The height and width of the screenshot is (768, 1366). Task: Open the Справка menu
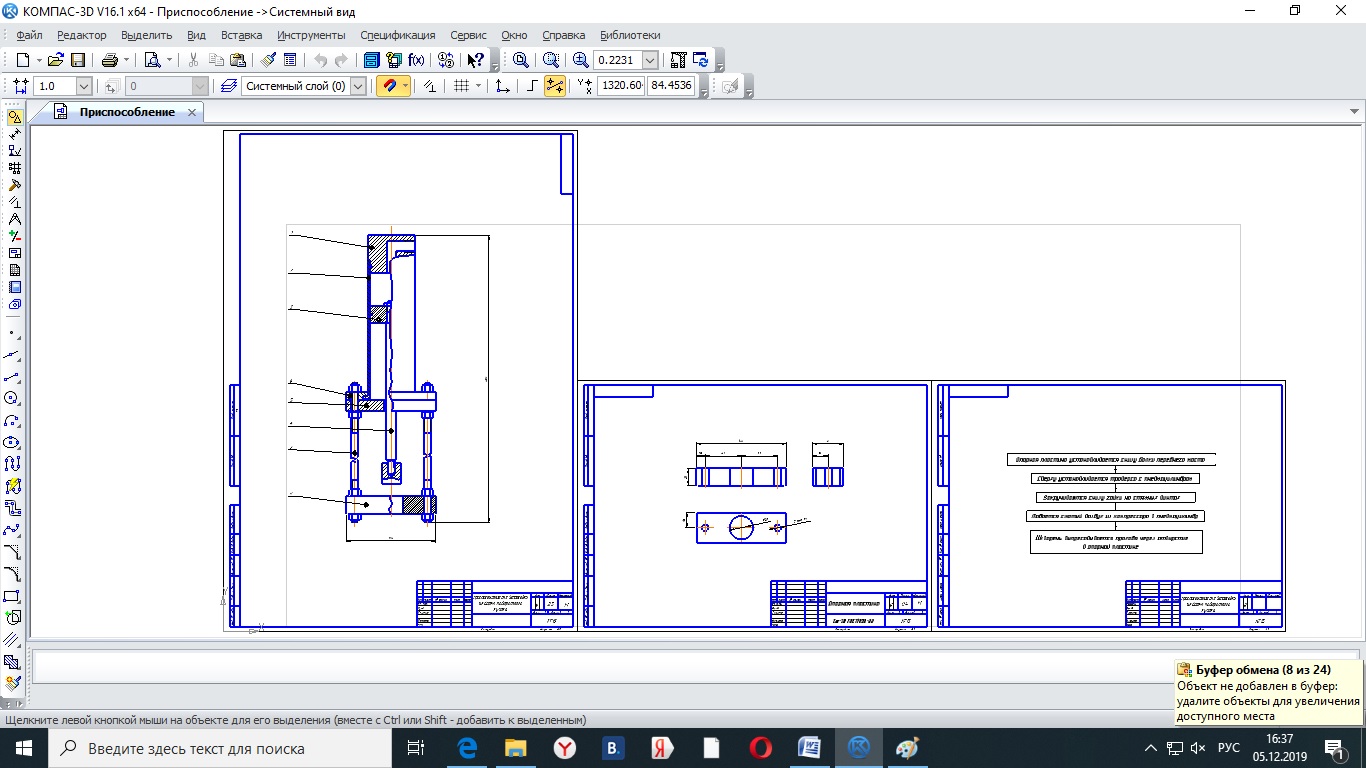pyautogui.click(x=564, y=35)
